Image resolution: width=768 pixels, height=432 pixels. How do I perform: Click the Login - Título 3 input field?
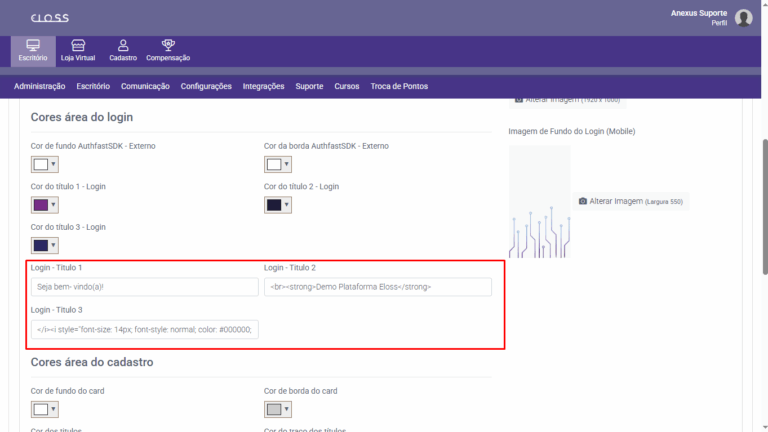coord(145,329)
